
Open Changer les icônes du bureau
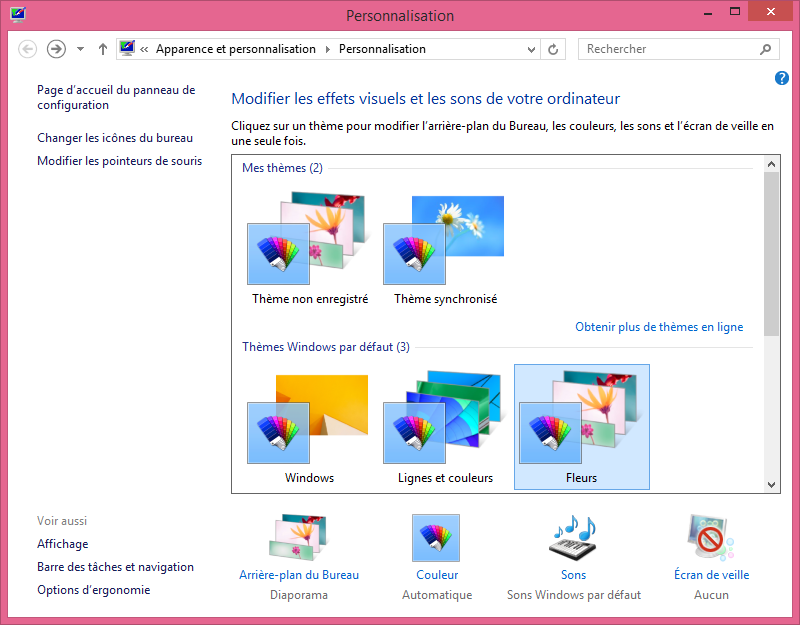(115, 138)
